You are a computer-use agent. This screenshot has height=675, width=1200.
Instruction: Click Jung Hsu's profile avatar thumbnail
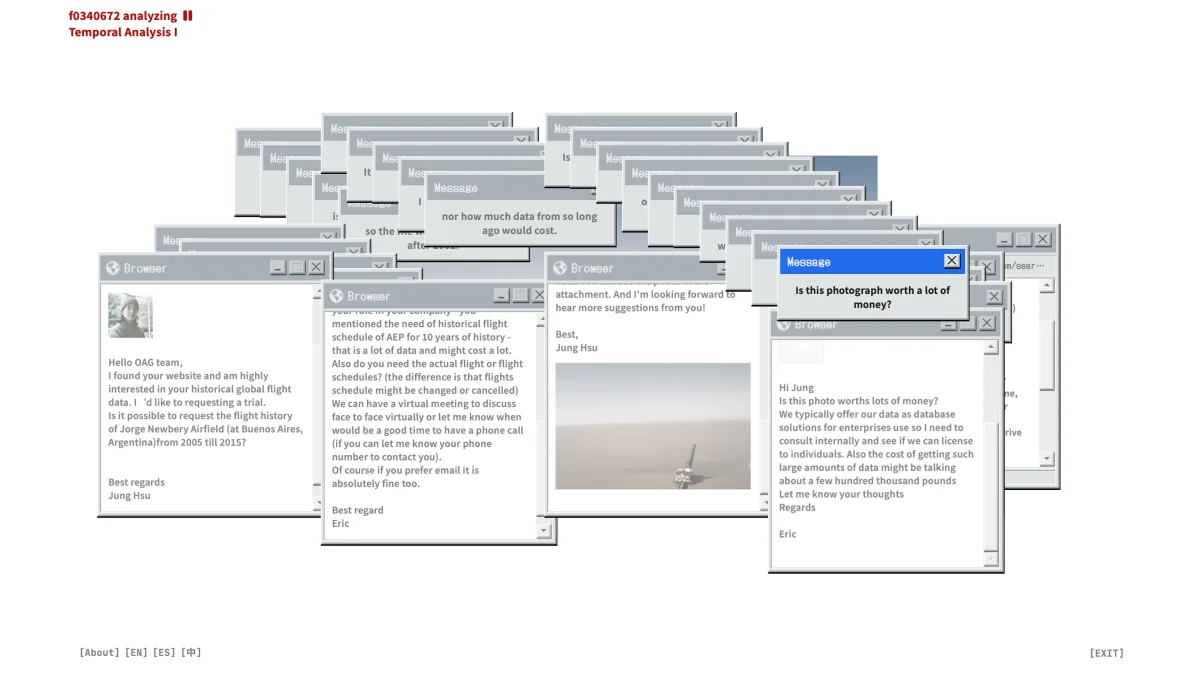[x=130, y=315]
